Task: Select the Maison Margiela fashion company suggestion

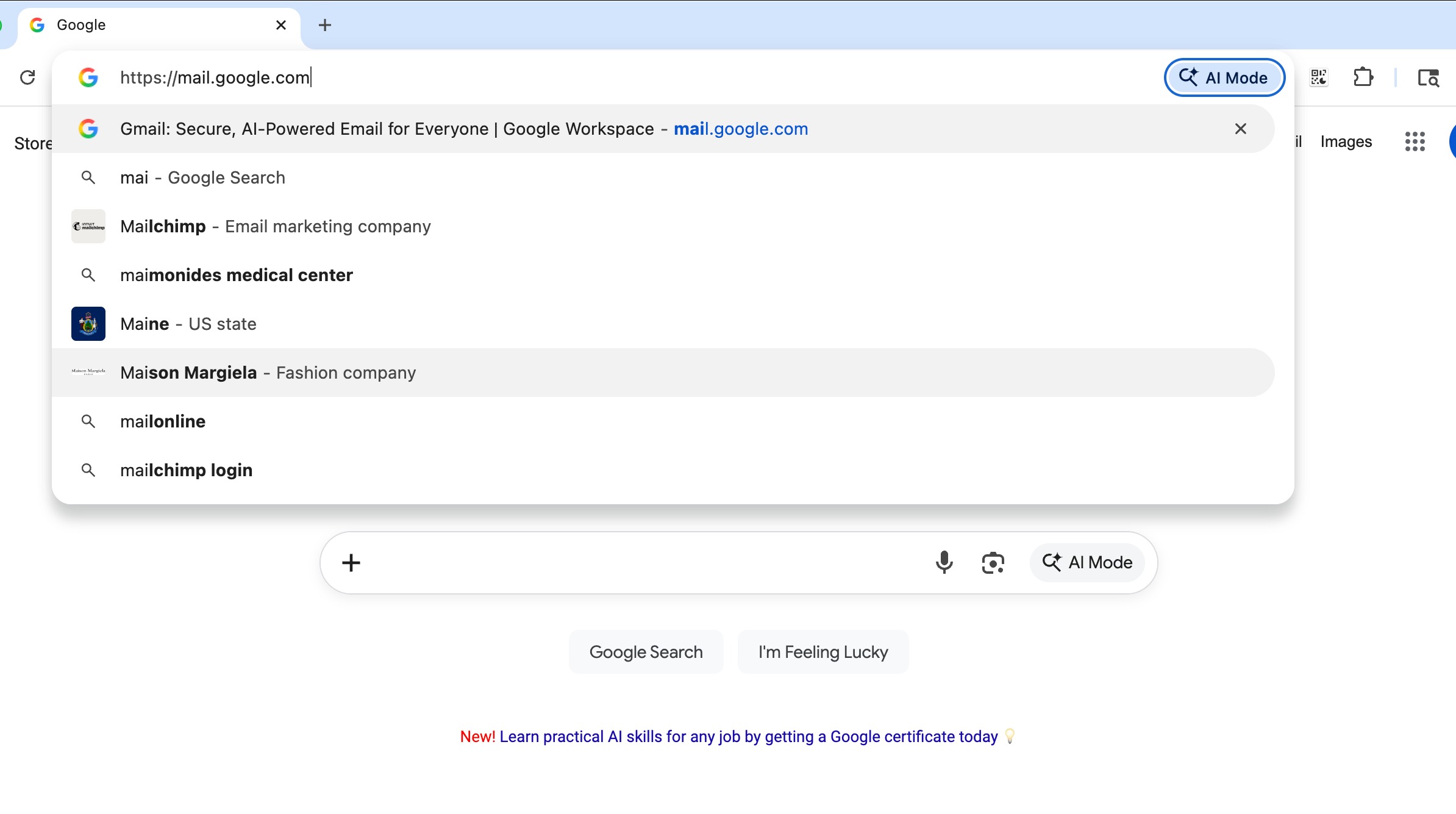Action: [x=663, y=373]
